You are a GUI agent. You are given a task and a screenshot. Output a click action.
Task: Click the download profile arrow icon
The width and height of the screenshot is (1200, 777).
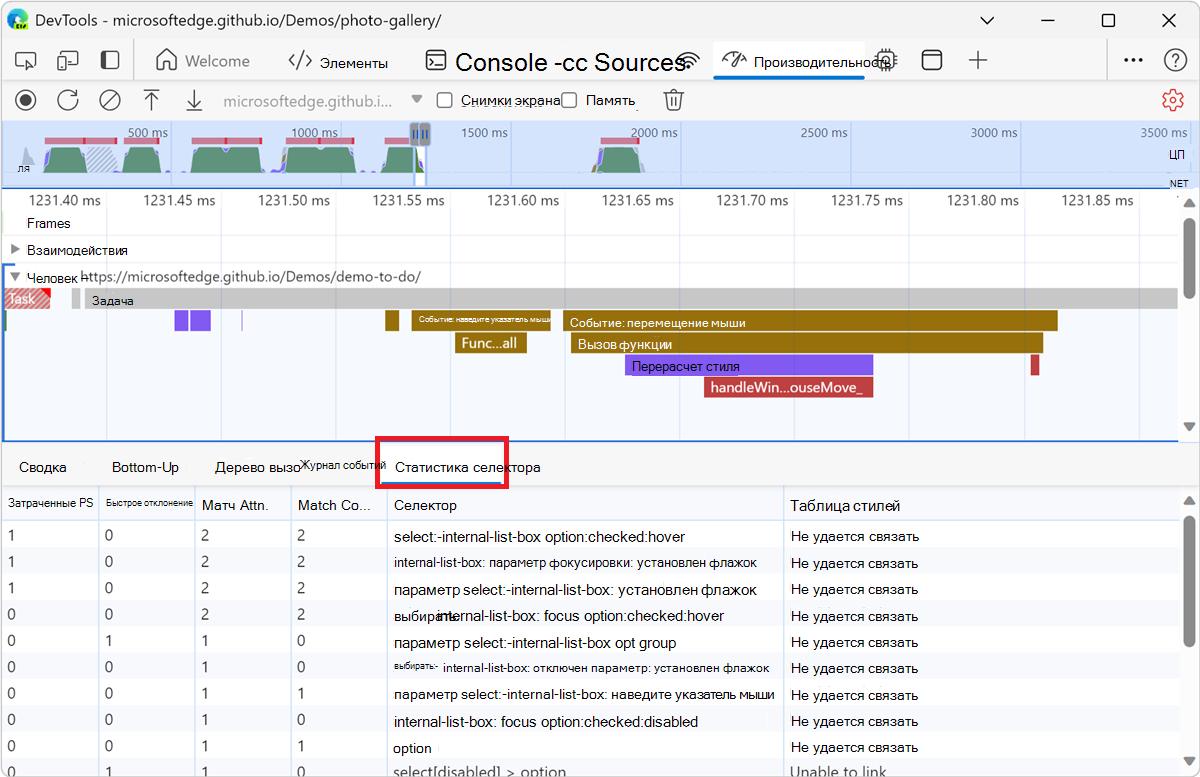(194, 100)
